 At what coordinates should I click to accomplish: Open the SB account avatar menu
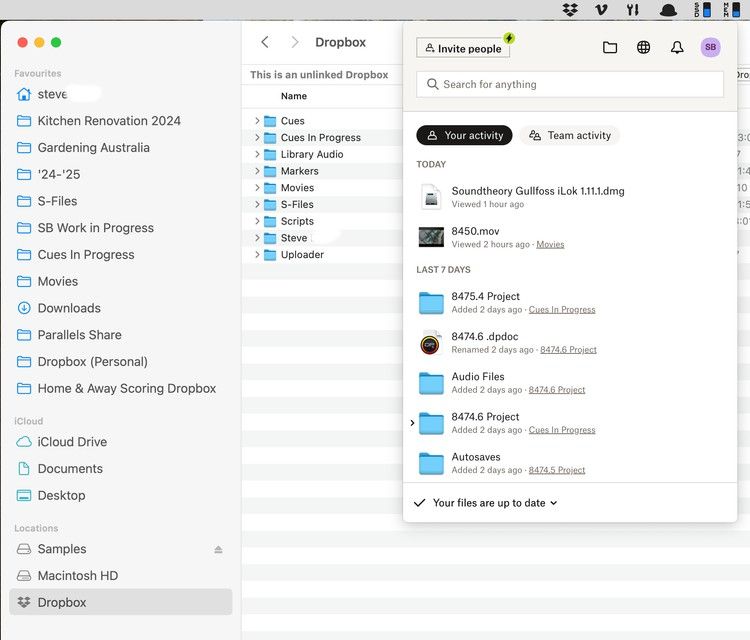click(x=710, y=47)
